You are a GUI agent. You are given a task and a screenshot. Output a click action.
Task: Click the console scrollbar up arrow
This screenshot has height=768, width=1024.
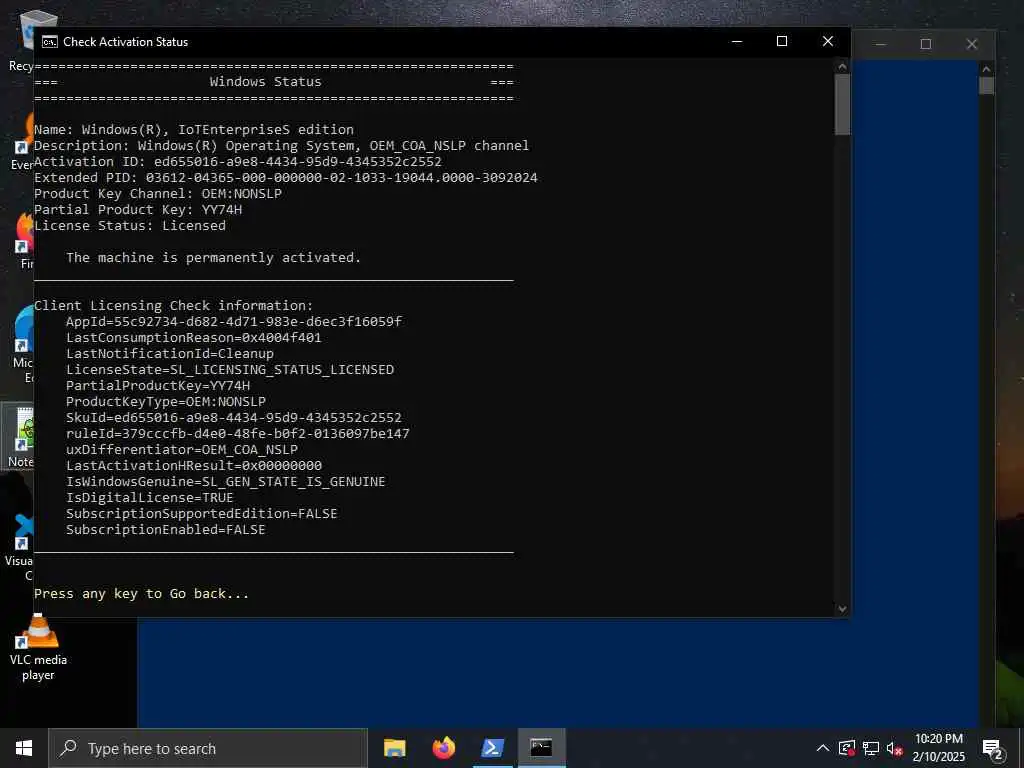[842, 67]
